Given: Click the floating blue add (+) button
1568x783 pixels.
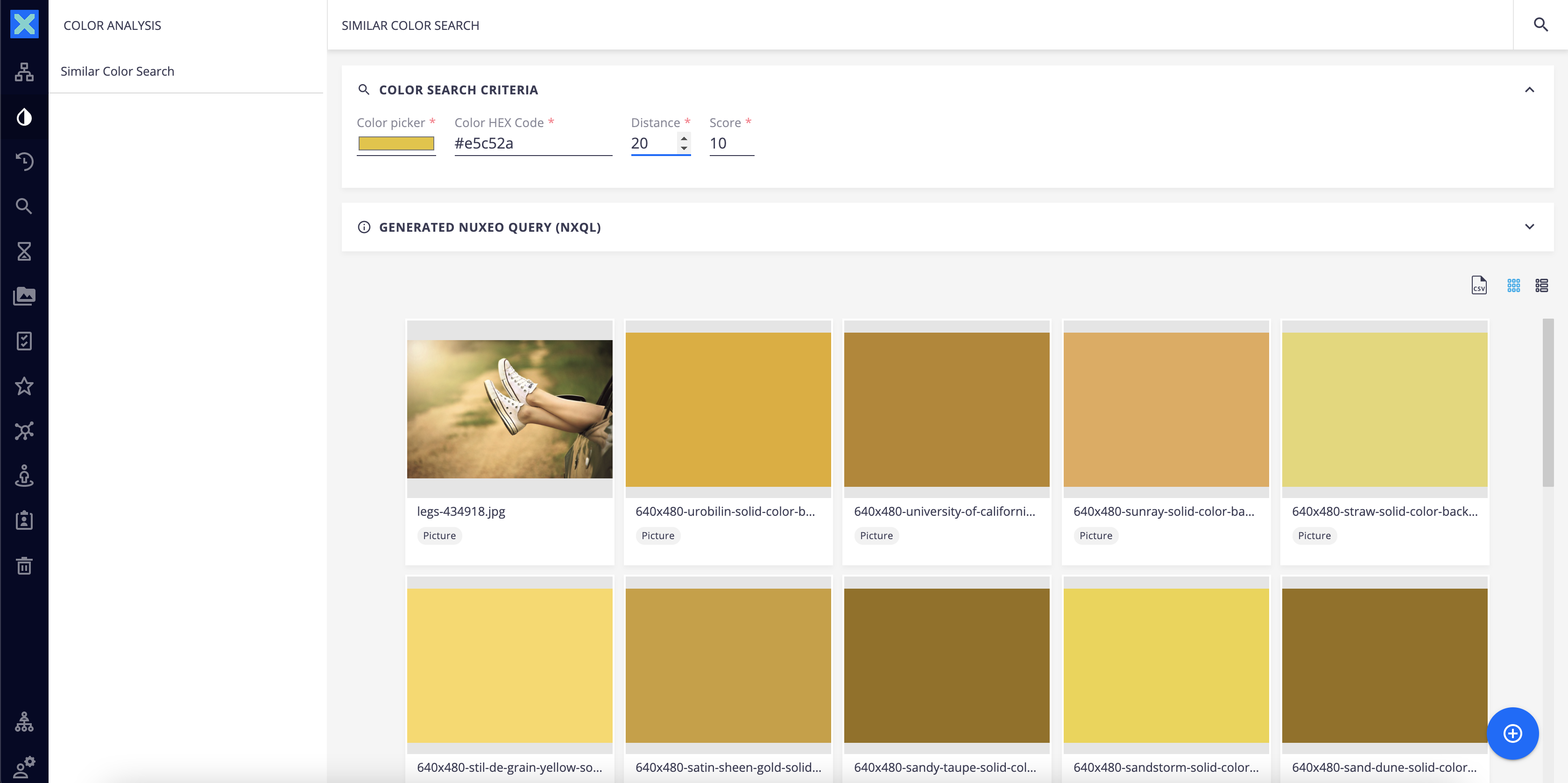Looking at the screenshot, I should [1512, 733].
